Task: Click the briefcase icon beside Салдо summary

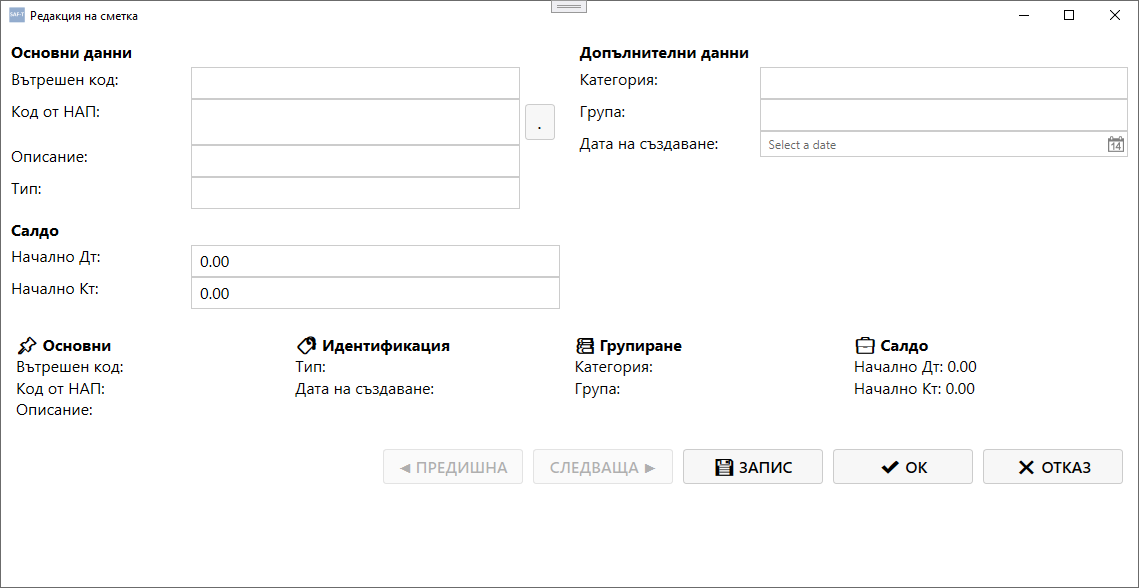Action: 865,346
